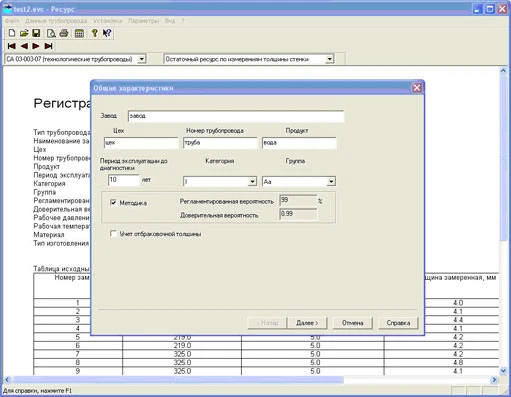Expand the СА 03-003-07 pipeline type dropdown
The width and height of the screenshot is (511, 397).
tap(142, 59)
